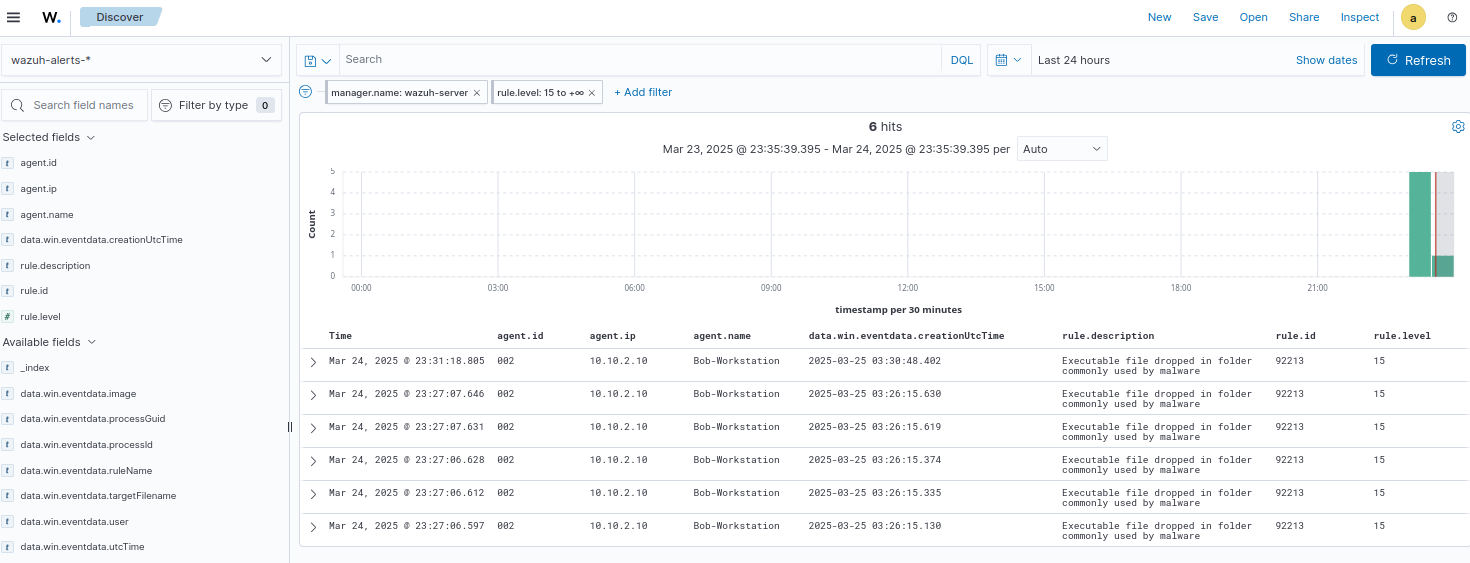Viewport: 1470px width, 563px height.
Task: Click the calendar quick-select date icon
Action: pos(1008,60)
